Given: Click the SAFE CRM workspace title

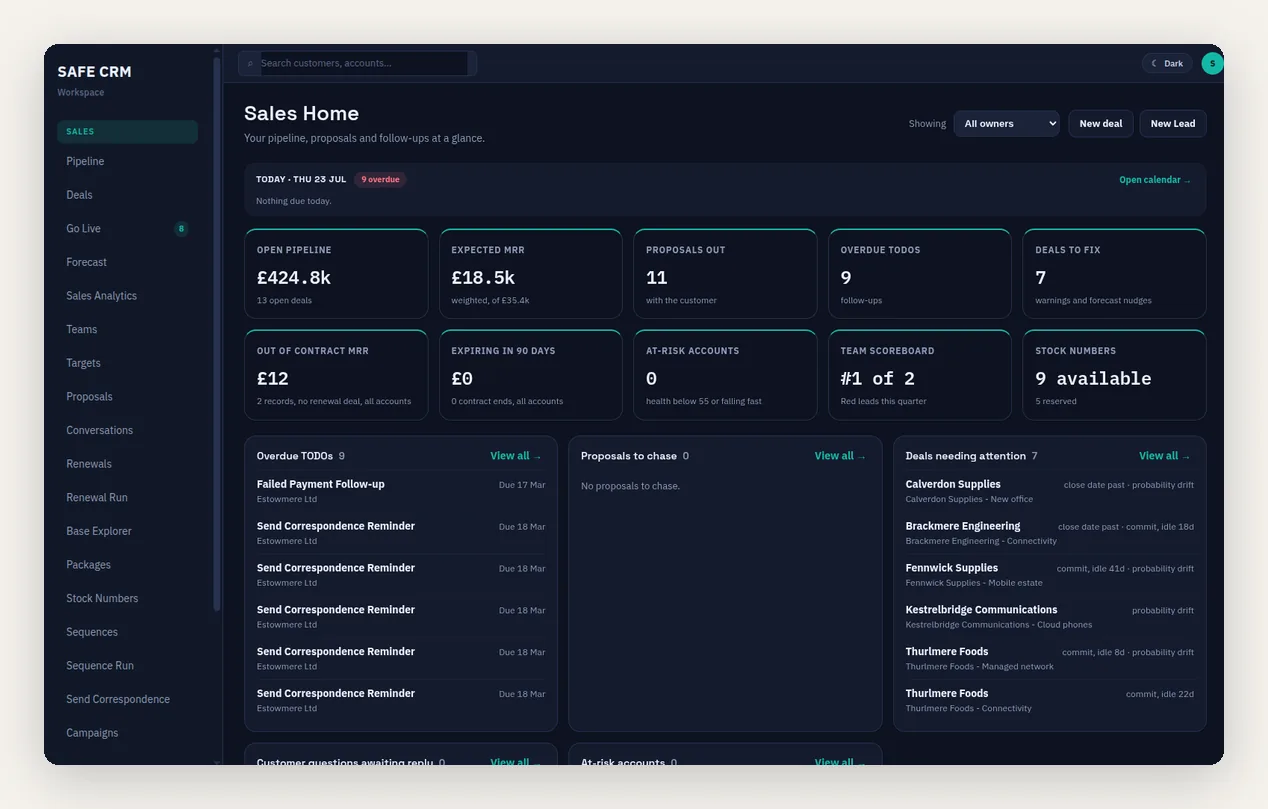Looking at the screenshot, I should point(94,72).
